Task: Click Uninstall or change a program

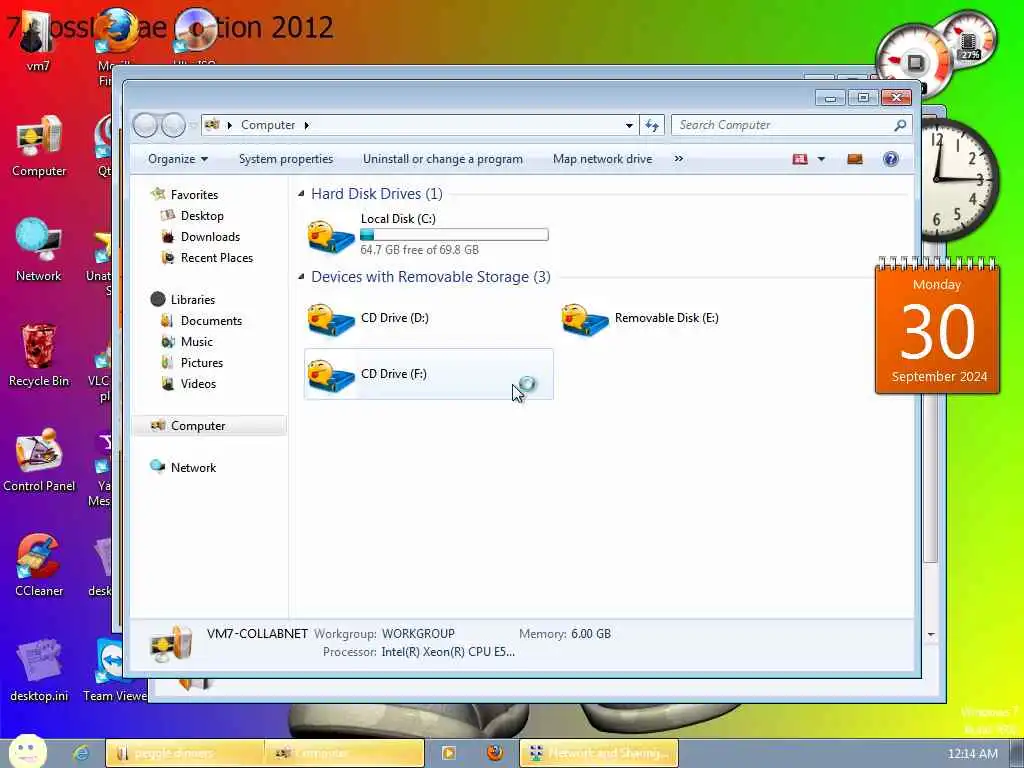Action: click(443, 159)
